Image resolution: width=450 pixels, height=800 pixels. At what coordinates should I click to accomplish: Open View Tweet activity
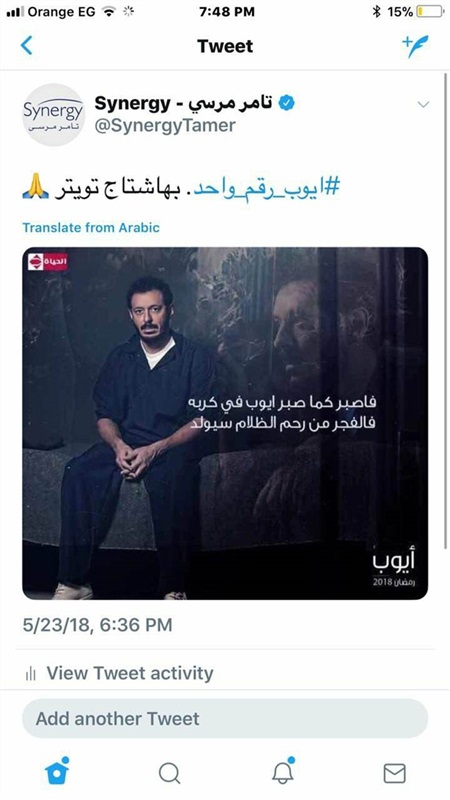point(130,673)
